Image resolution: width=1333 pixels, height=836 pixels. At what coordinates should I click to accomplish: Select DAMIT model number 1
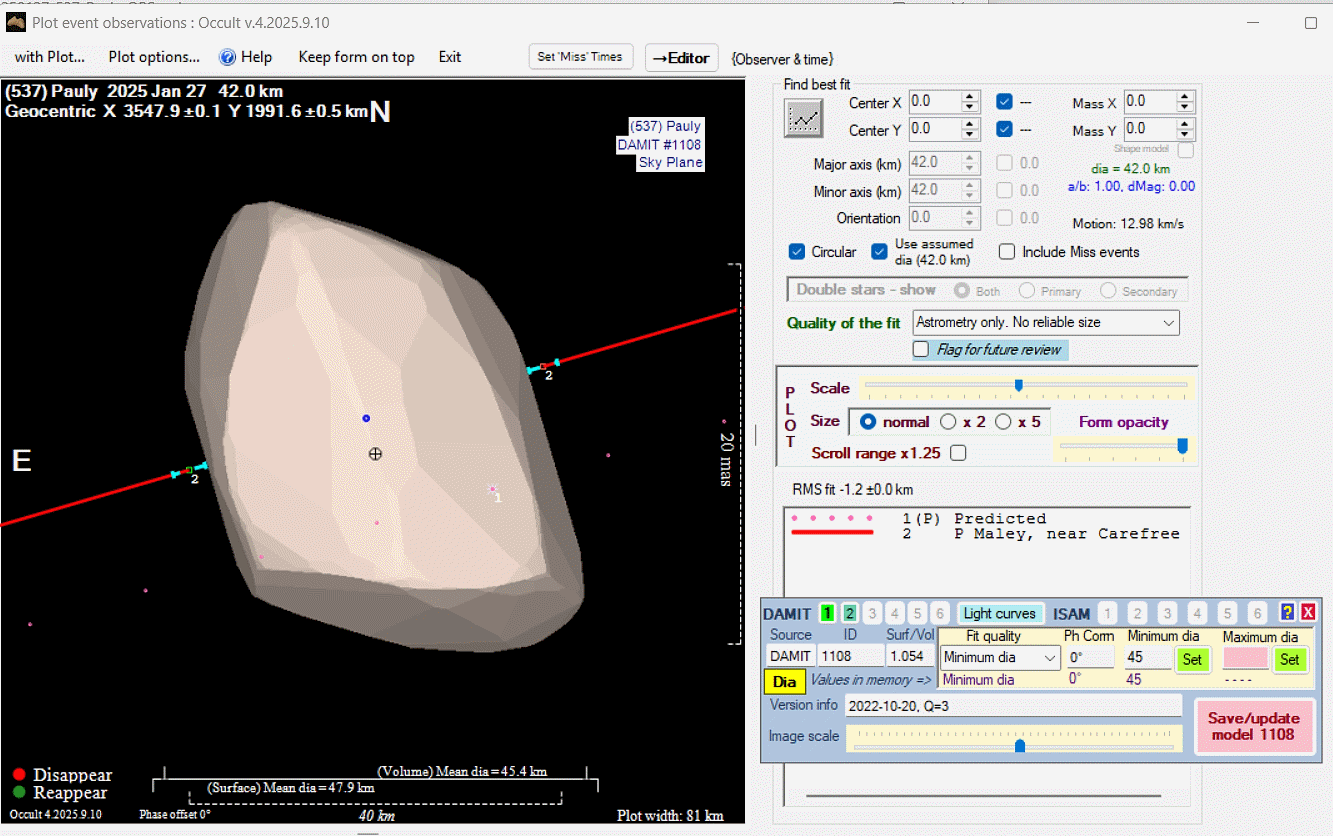tap(827, 613)
